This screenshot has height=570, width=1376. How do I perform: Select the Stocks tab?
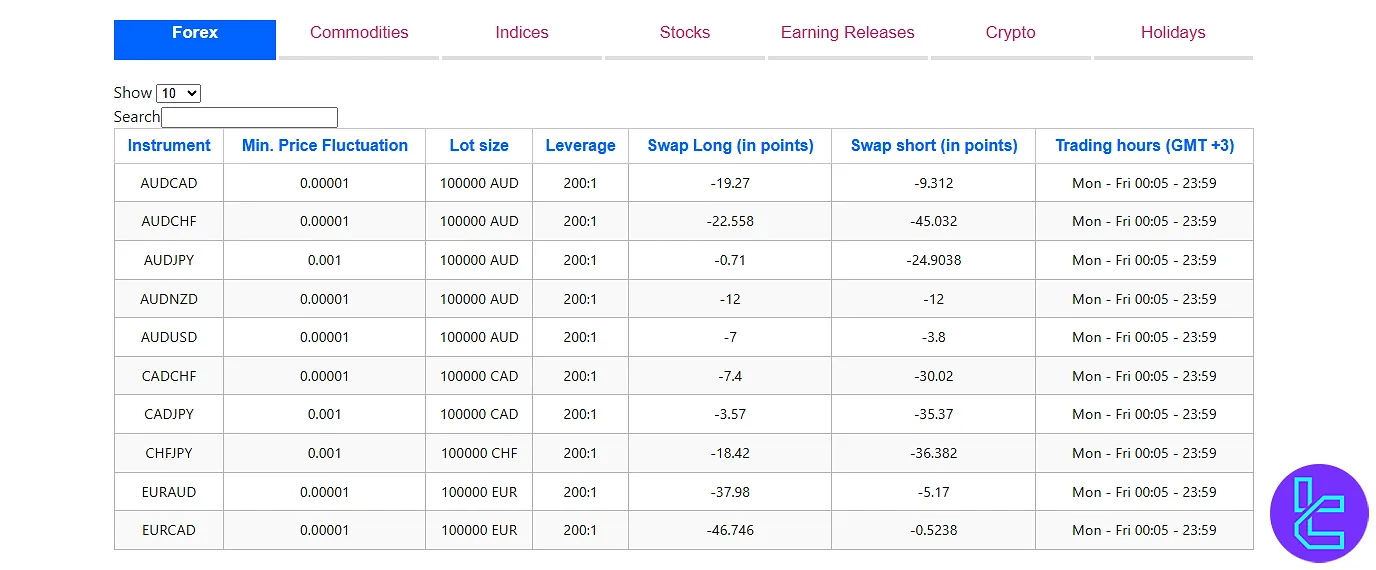(685, 33)
